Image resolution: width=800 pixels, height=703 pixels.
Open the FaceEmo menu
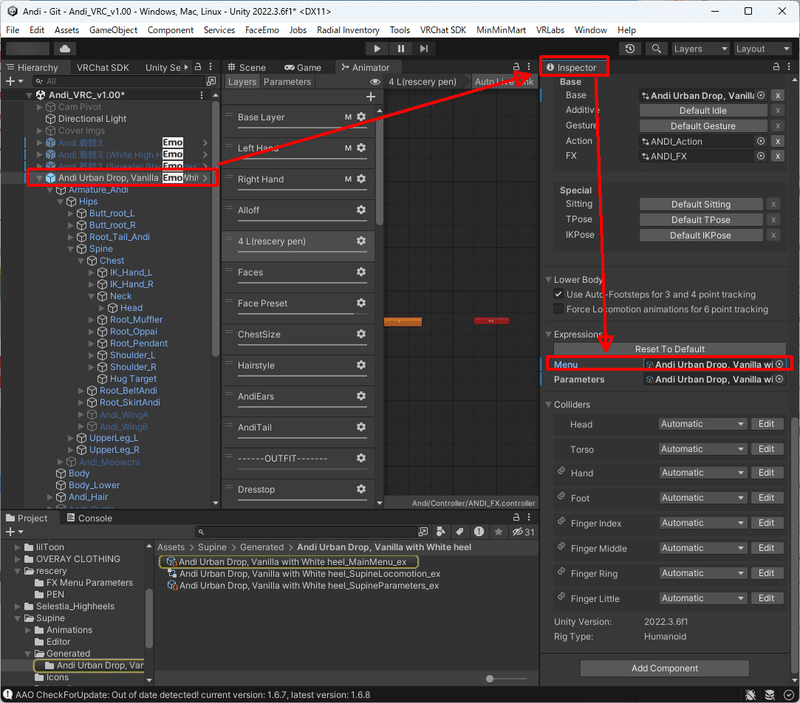(x=262, y=30)
